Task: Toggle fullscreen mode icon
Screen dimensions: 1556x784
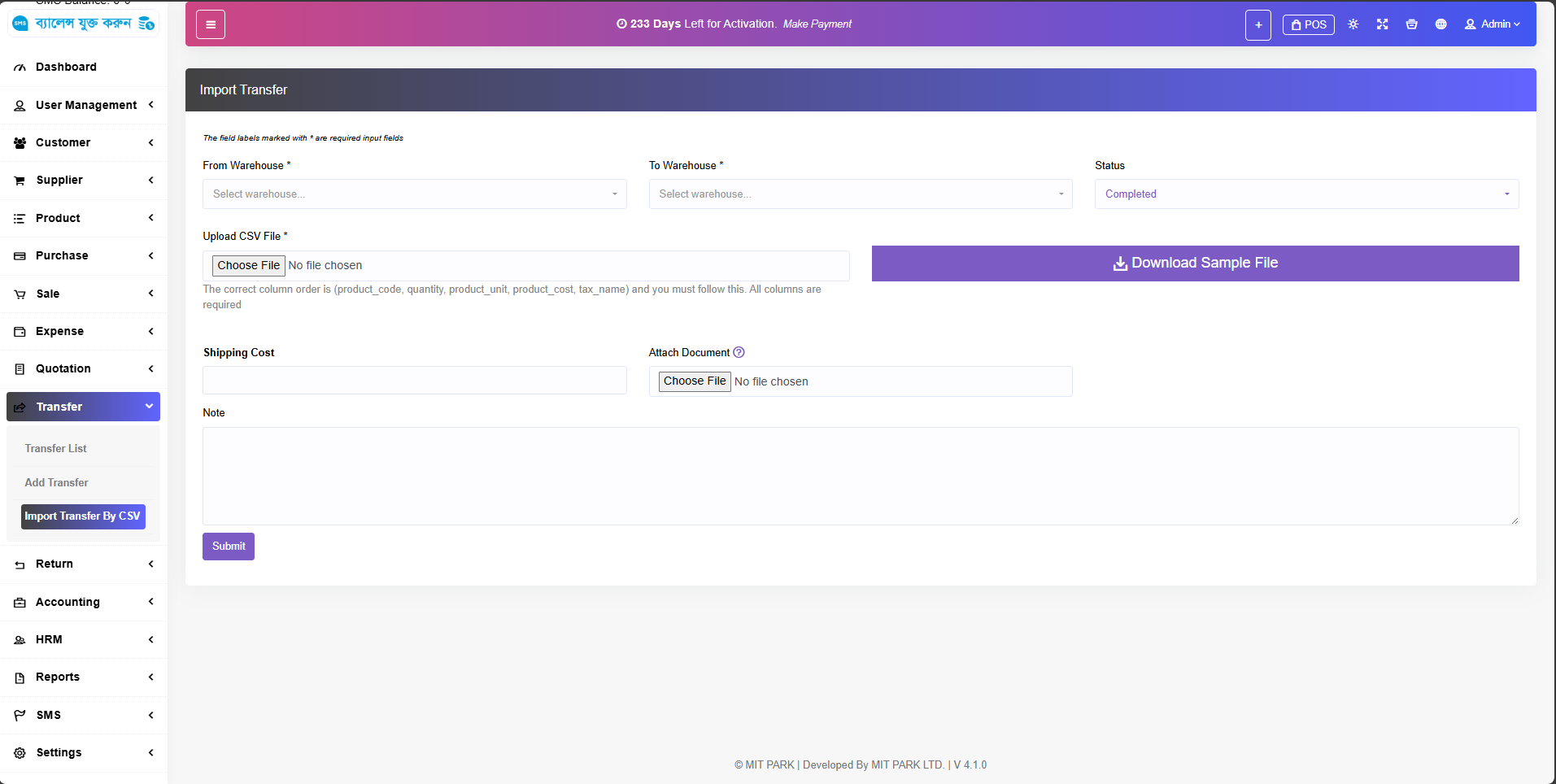Action: pos(1382,24)
